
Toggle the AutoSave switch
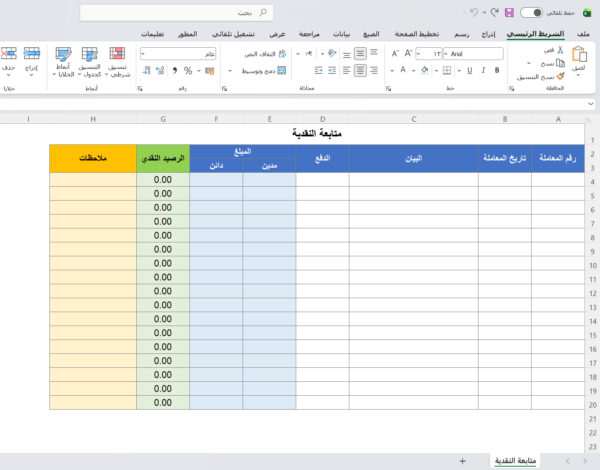[535, 13]
